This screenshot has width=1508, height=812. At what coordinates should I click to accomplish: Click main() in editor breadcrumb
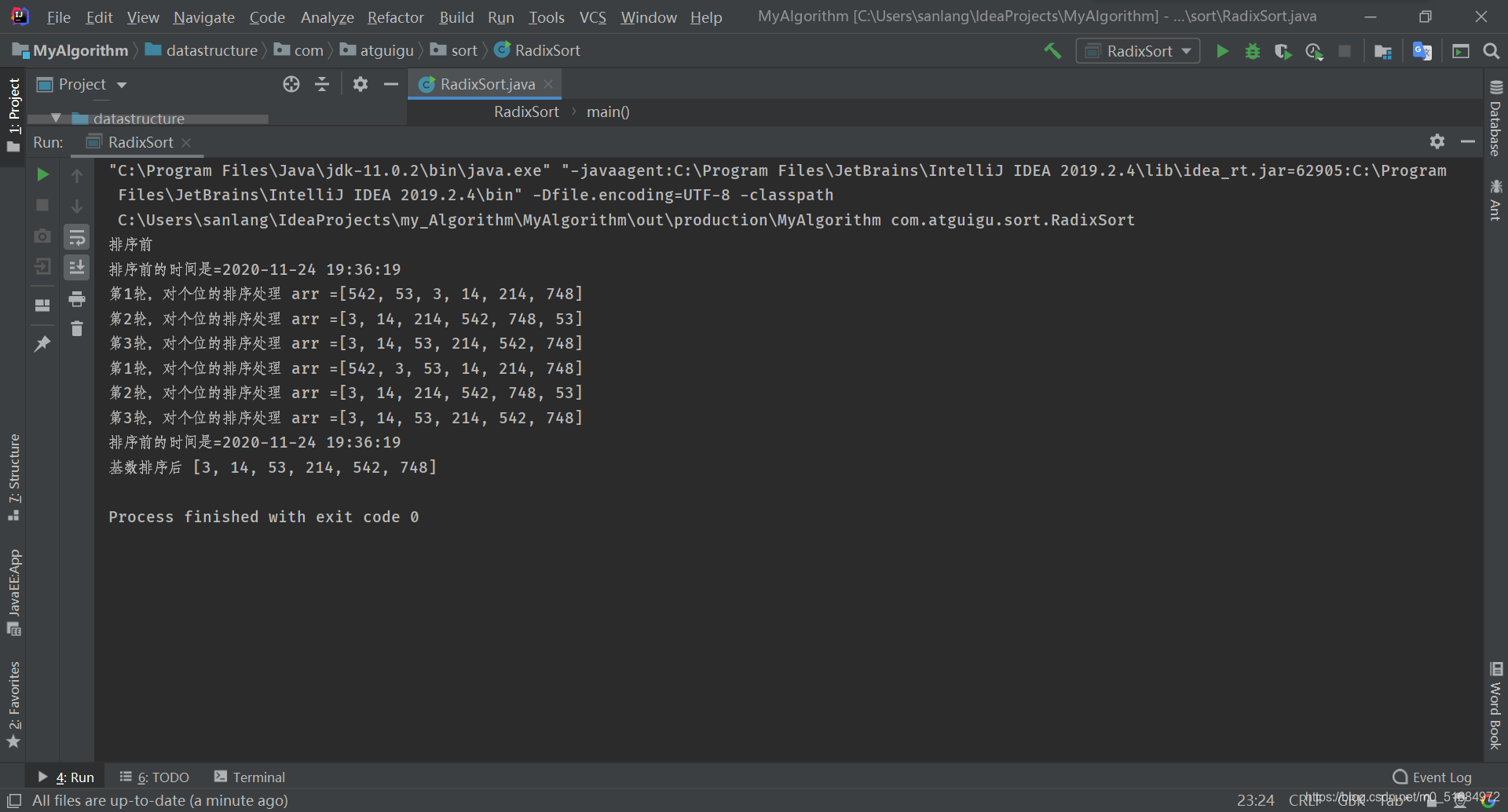[x=608, y=112]
